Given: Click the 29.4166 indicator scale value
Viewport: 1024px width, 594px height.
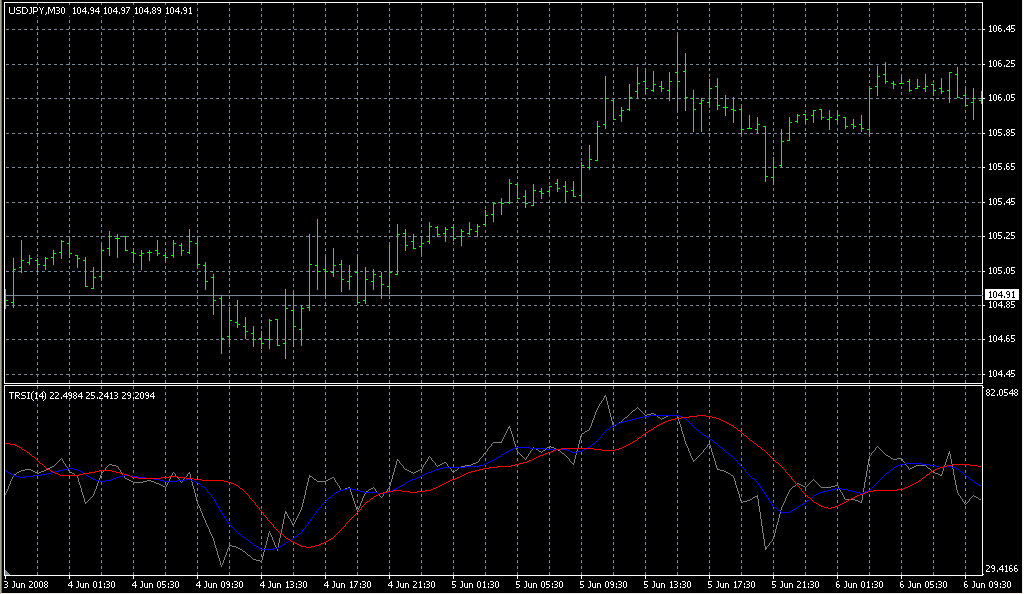Looking at the screenshot, I should pyautogui.click(x=1001, y=565).
